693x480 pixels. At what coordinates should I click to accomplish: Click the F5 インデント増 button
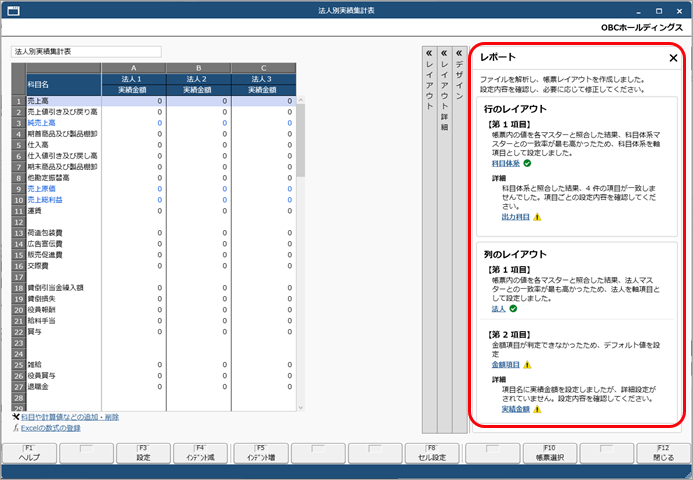click(261, 453)
